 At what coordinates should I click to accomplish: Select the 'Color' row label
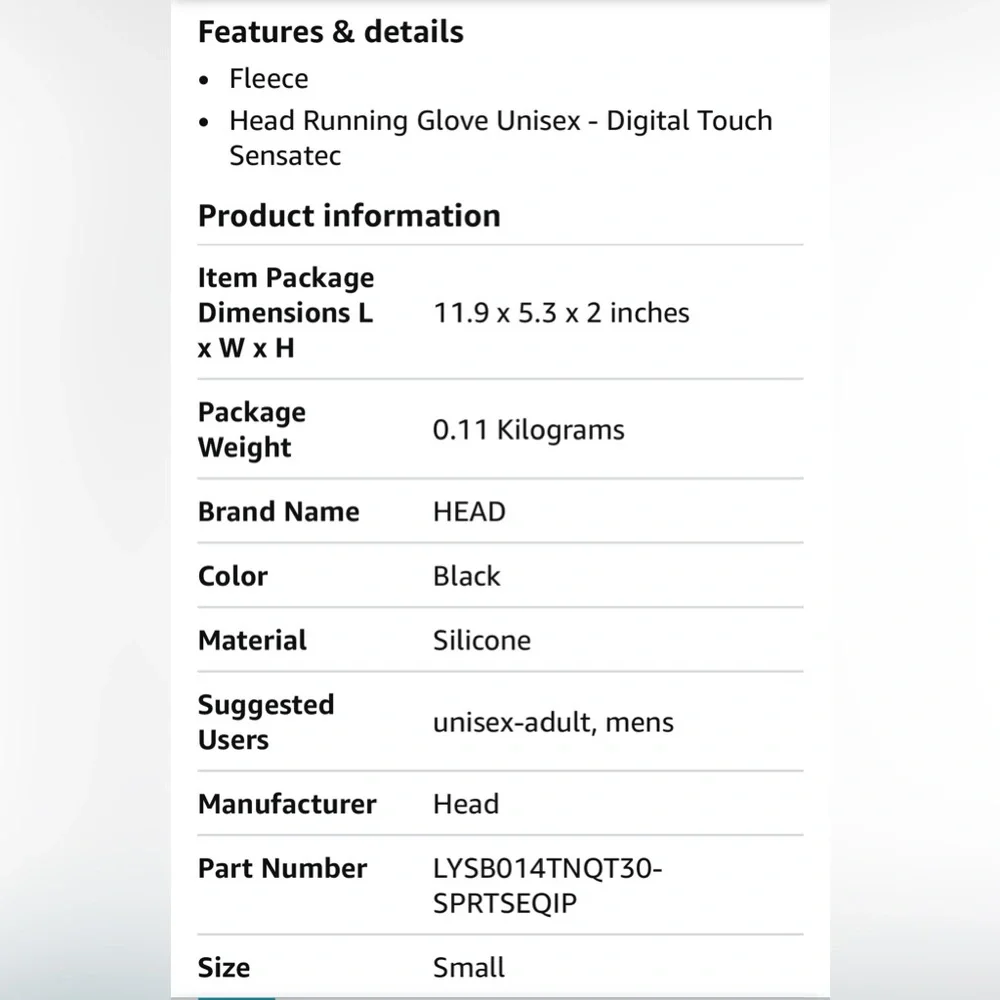[233, 576]
